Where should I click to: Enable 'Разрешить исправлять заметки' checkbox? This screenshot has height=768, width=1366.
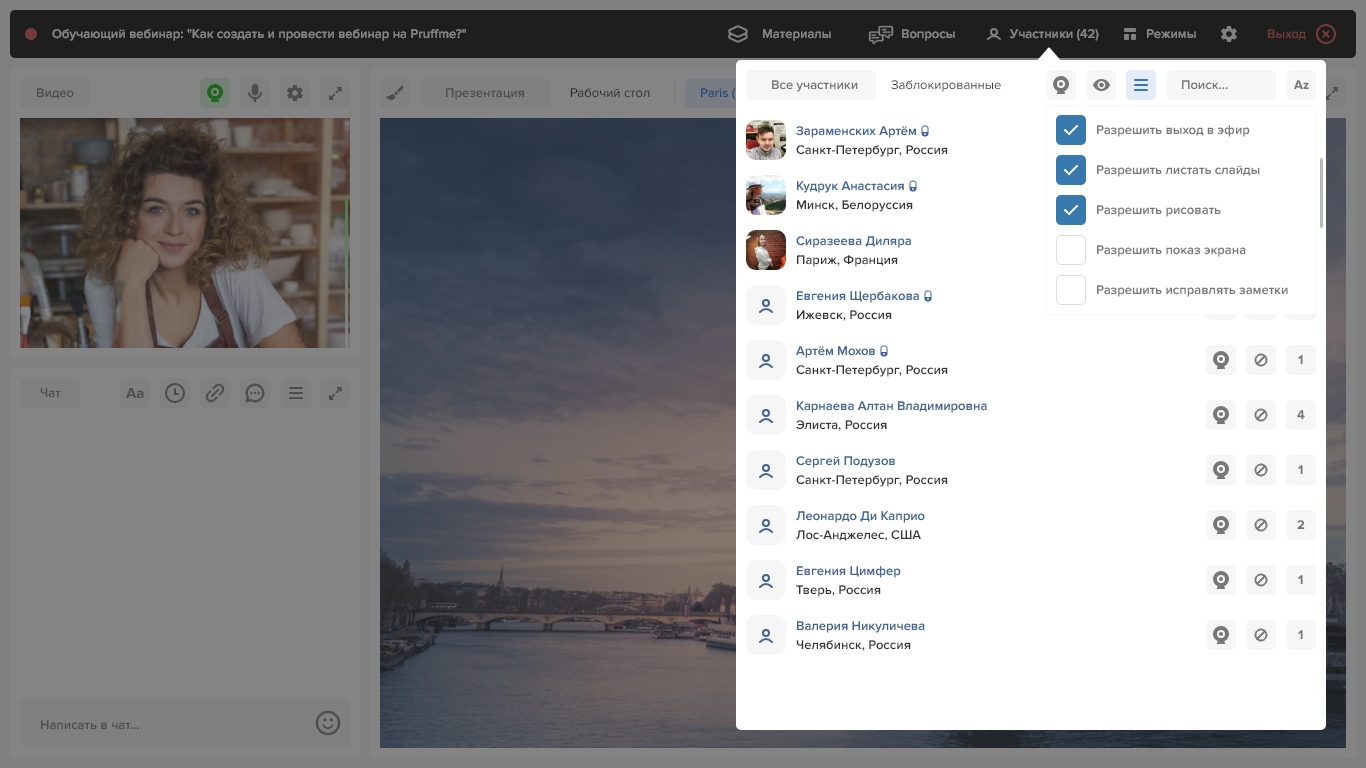pos(1071,290)
